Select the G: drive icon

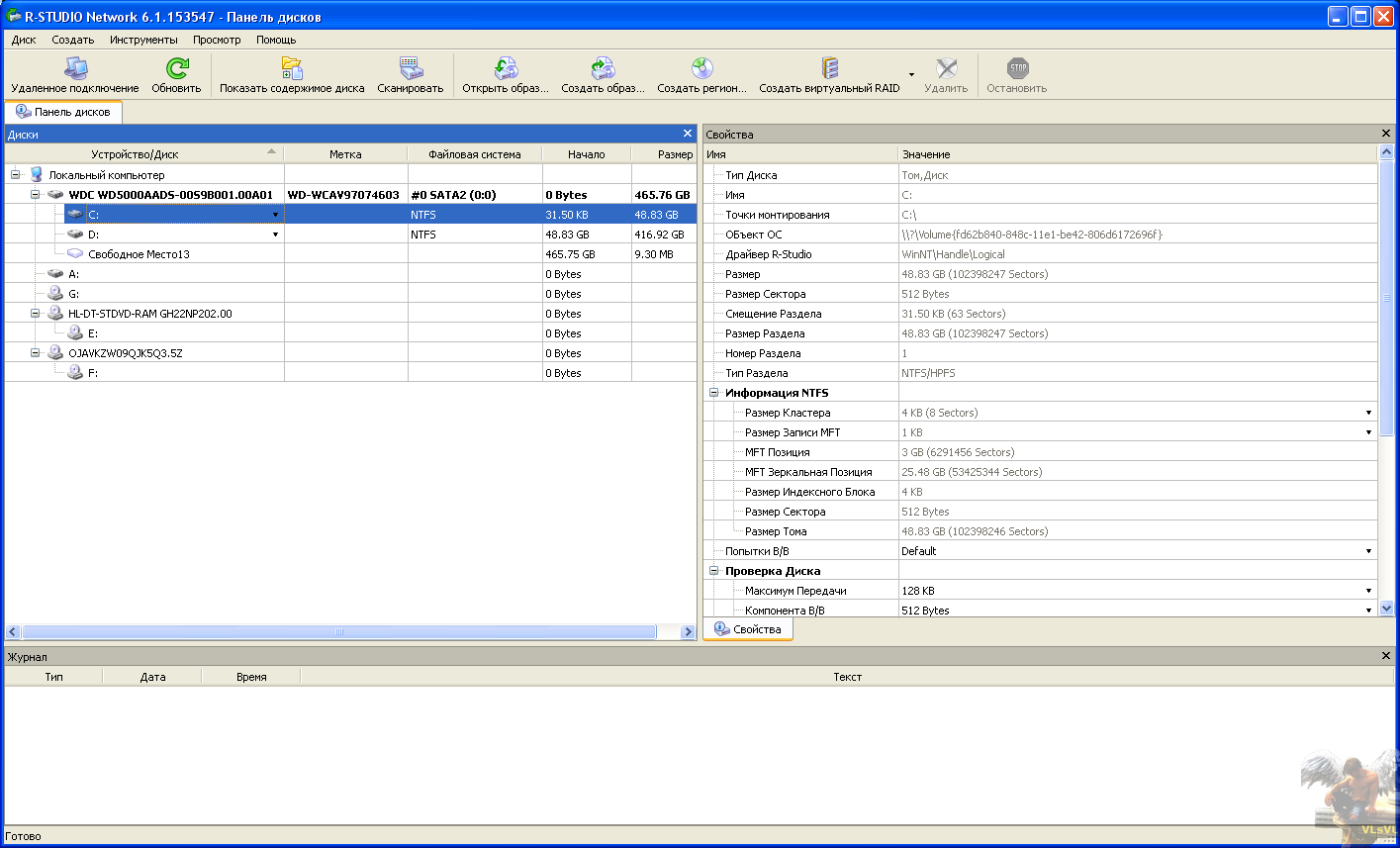55,294
